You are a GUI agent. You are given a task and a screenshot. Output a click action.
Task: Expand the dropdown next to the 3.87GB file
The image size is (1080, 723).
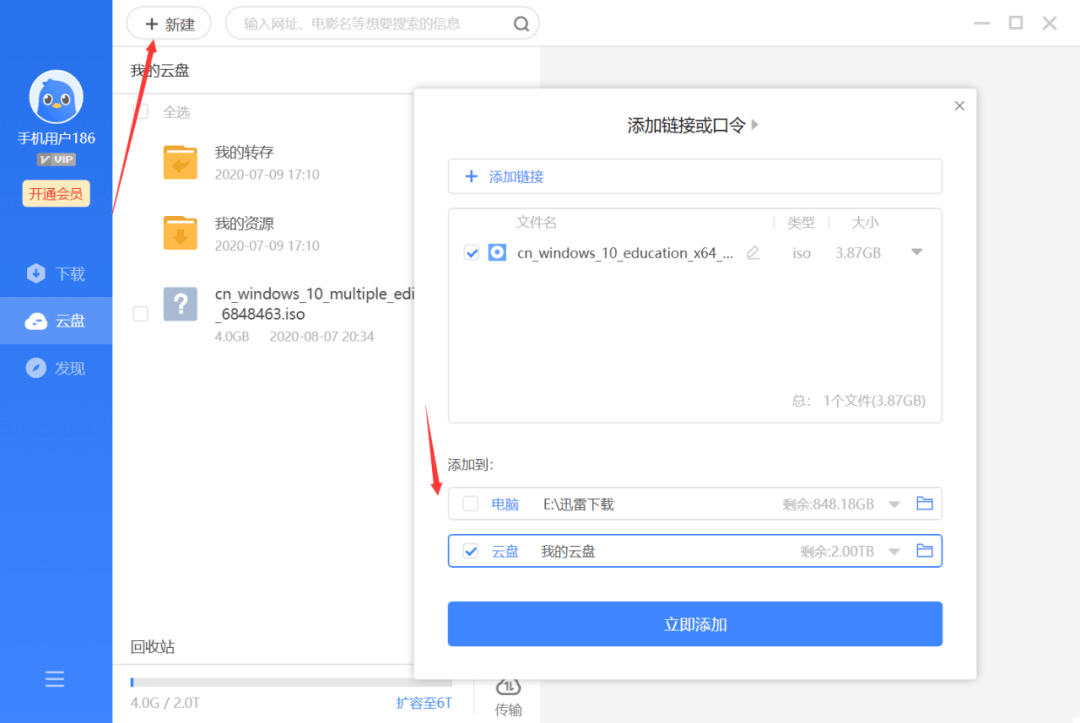click(x=917, y=253)
